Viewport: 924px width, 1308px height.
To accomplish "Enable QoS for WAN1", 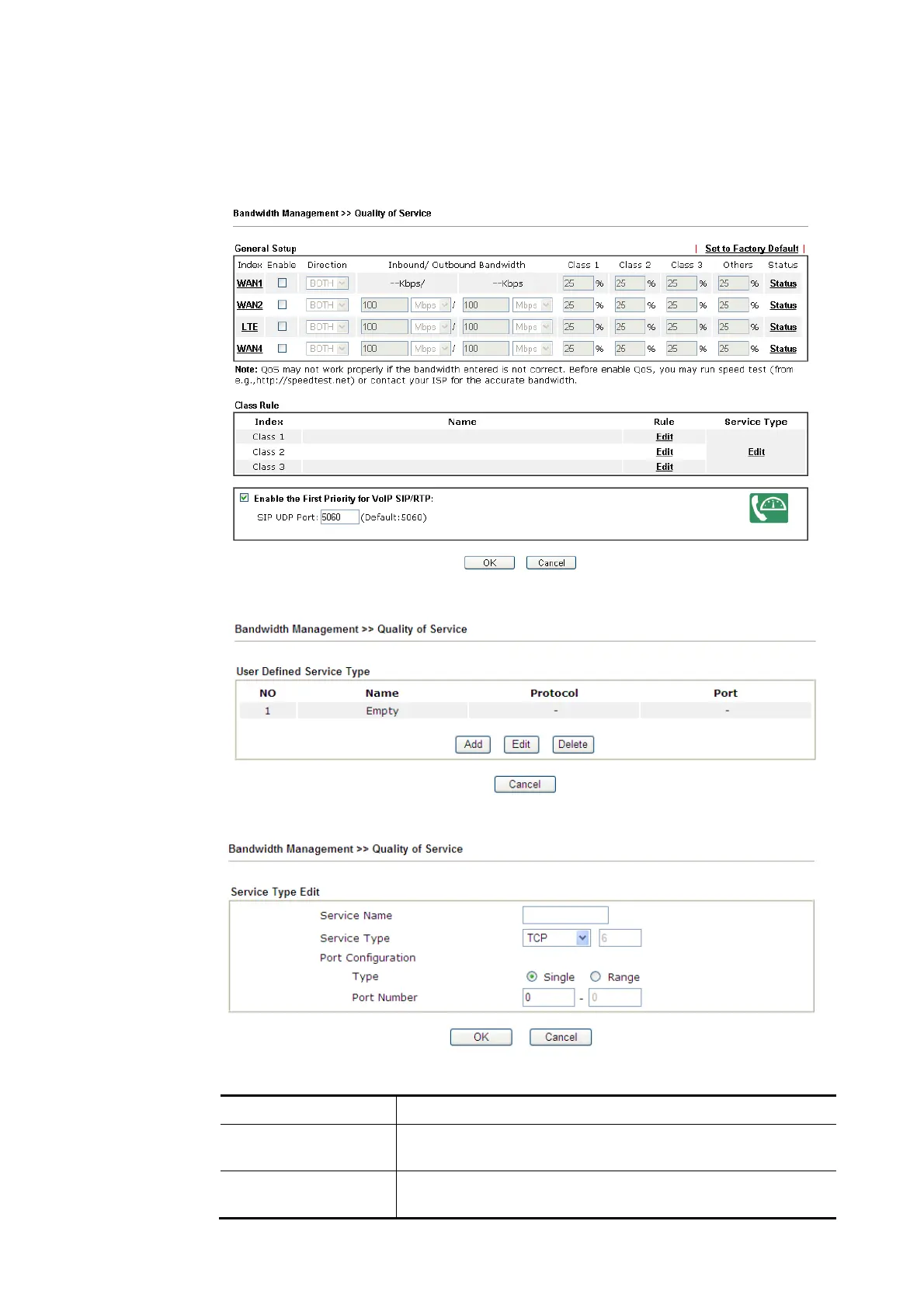I will (283, 284).
